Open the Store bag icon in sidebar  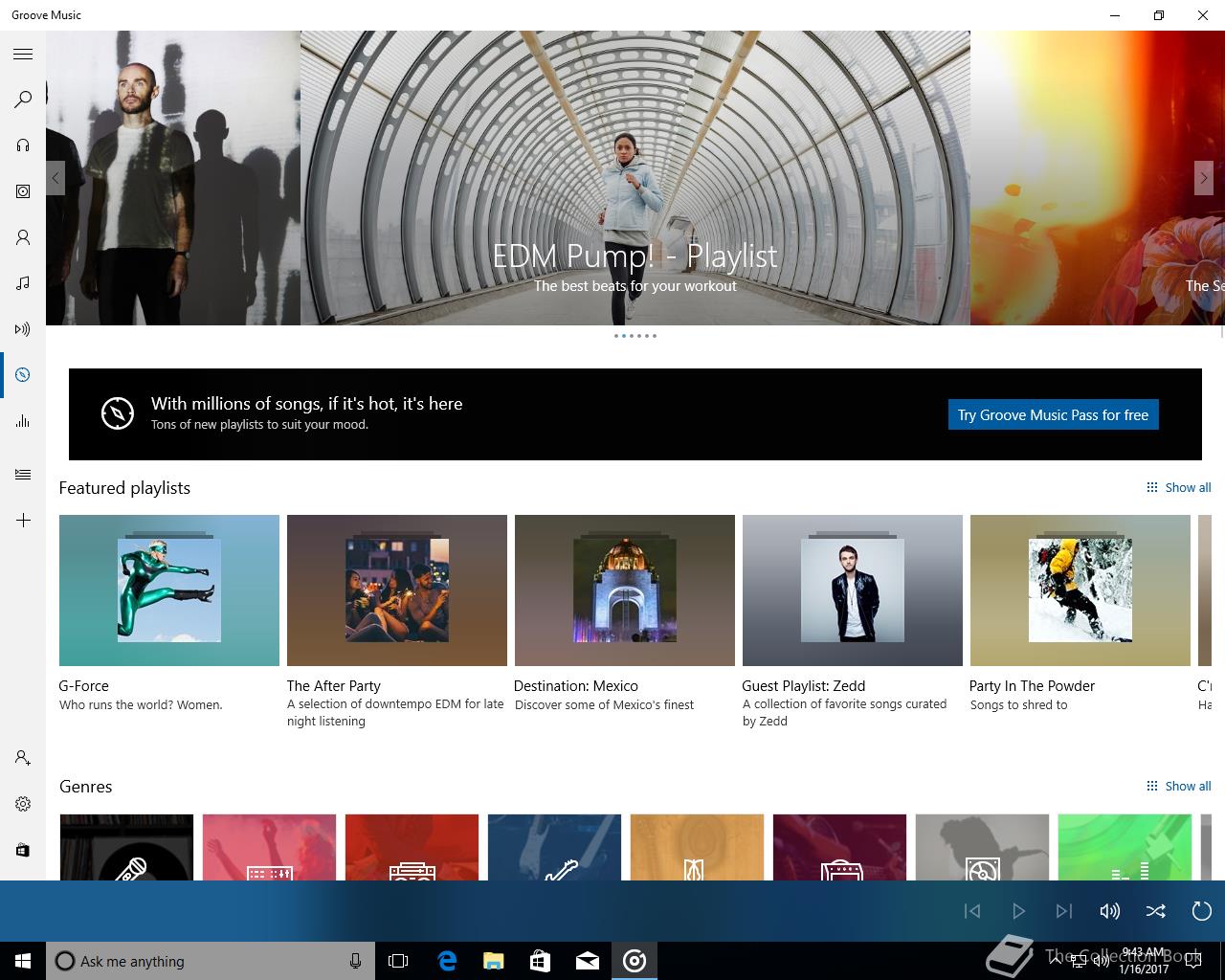23,850
